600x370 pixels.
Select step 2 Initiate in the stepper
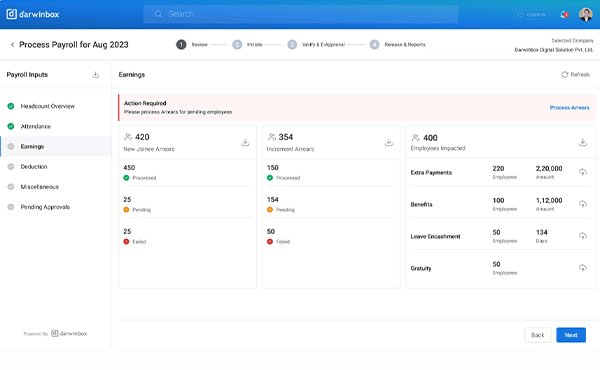click(248, 45)
